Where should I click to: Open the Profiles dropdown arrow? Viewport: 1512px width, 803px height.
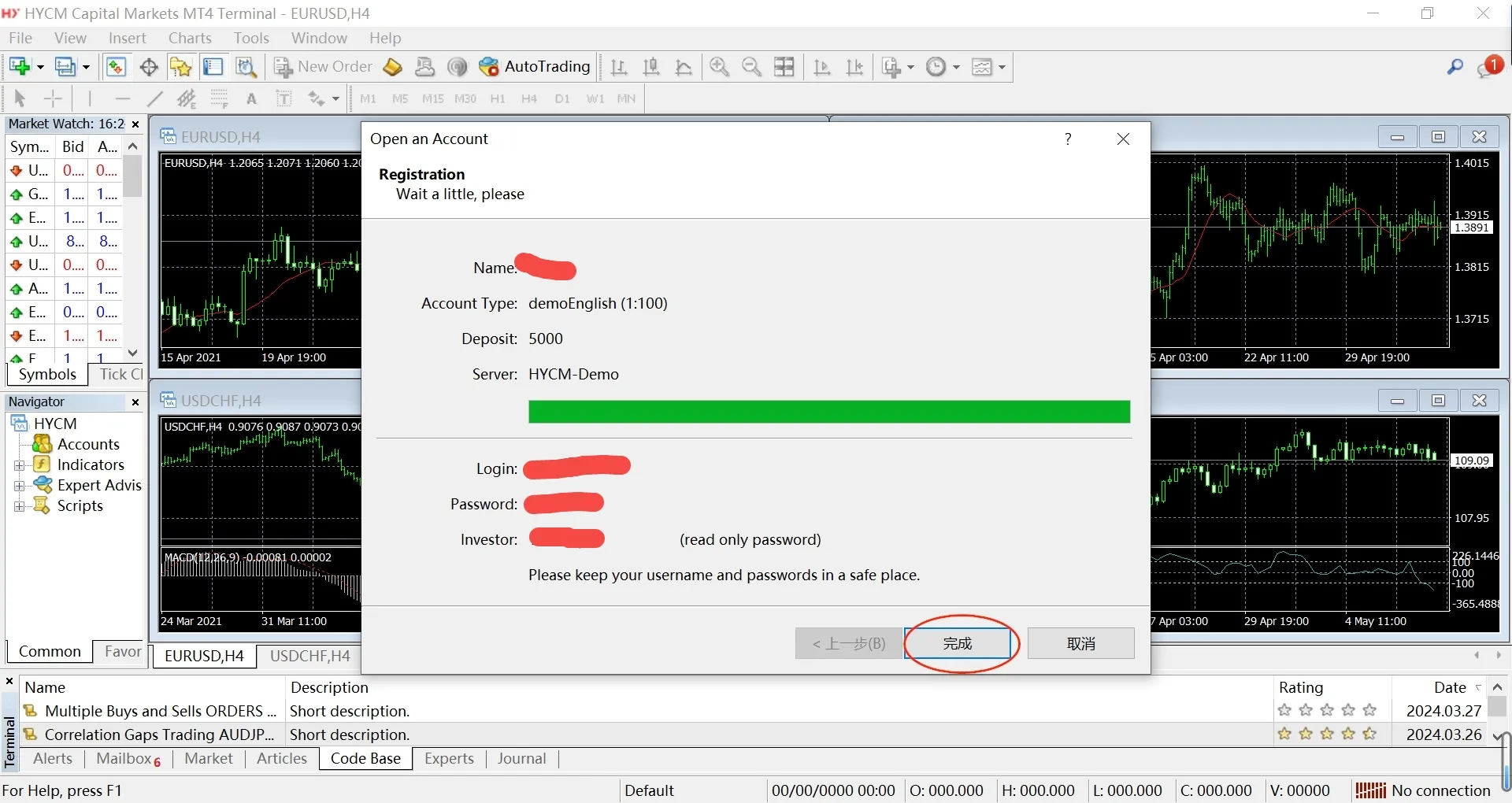86,67
